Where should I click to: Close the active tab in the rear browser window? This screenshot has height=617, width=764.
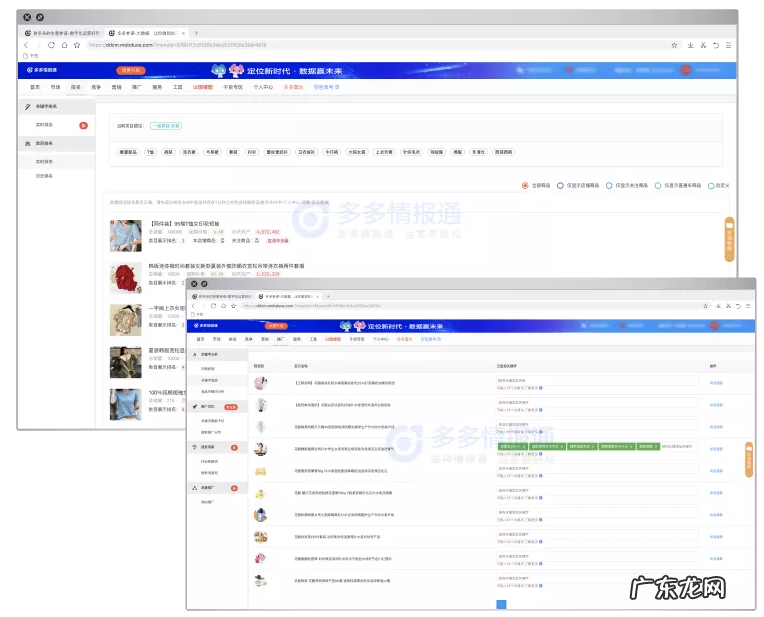[183, 33]
